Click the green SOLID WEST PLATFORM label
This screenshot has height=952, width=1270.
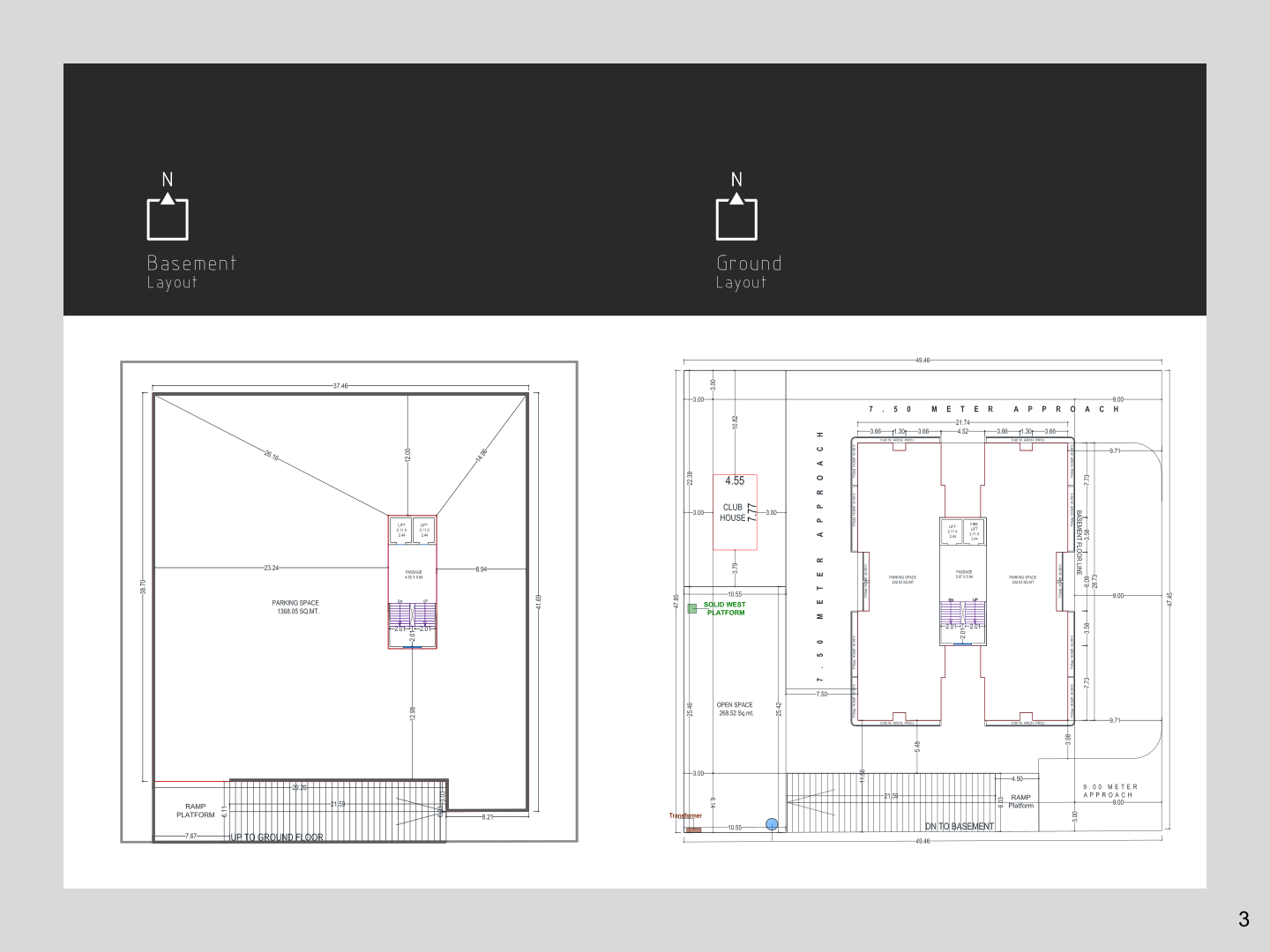pos(725,608)
